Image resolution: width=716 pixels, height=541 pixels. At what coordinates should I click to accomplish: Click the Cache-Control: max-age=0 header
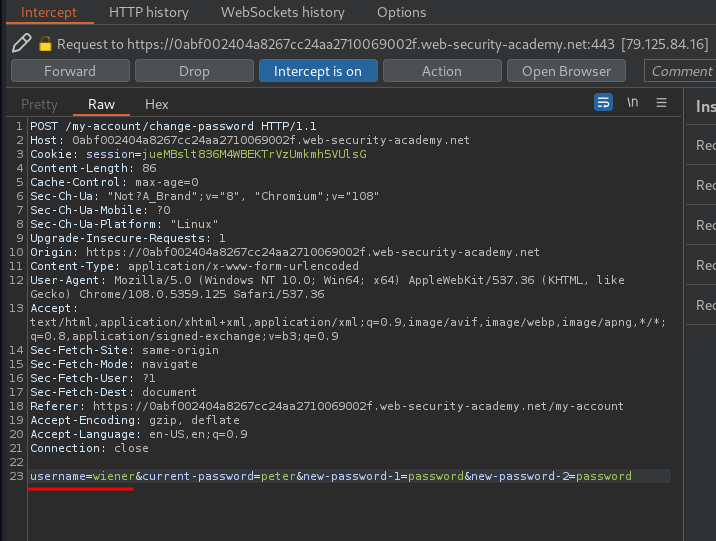pos(114,182)
